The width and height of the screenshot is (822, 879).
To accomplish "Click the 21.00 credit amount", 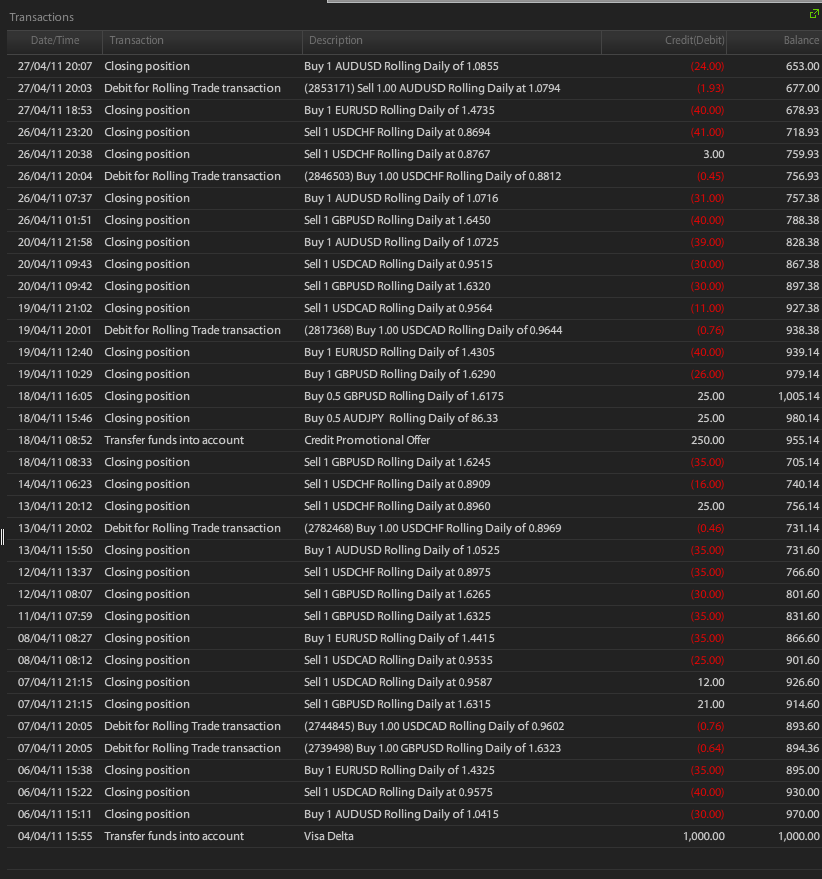I will (x=711, y=704).
